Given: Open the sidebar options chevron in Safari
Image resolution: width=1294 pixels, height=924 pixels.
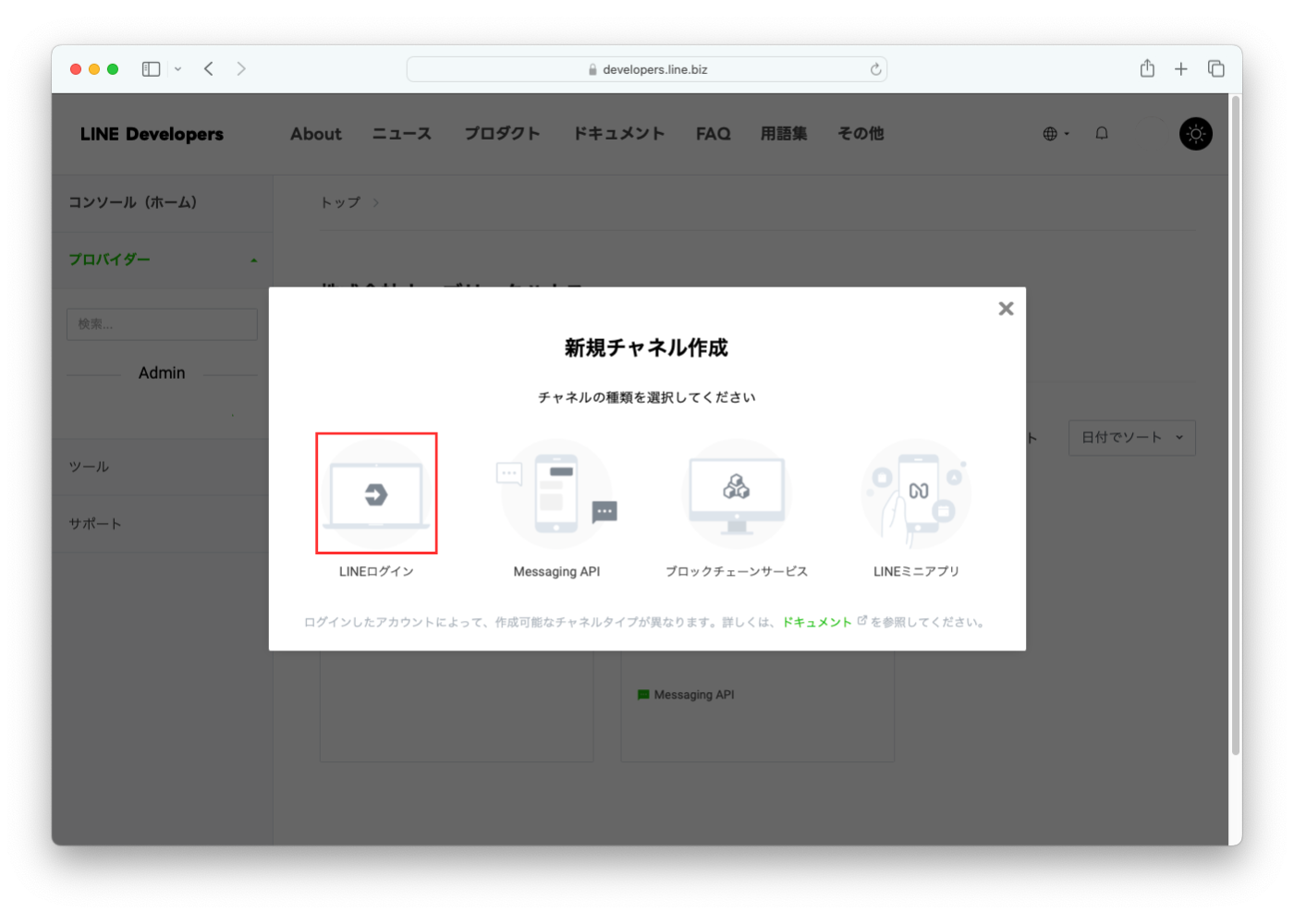Looking at the screenshot, I should click(177, 69).
